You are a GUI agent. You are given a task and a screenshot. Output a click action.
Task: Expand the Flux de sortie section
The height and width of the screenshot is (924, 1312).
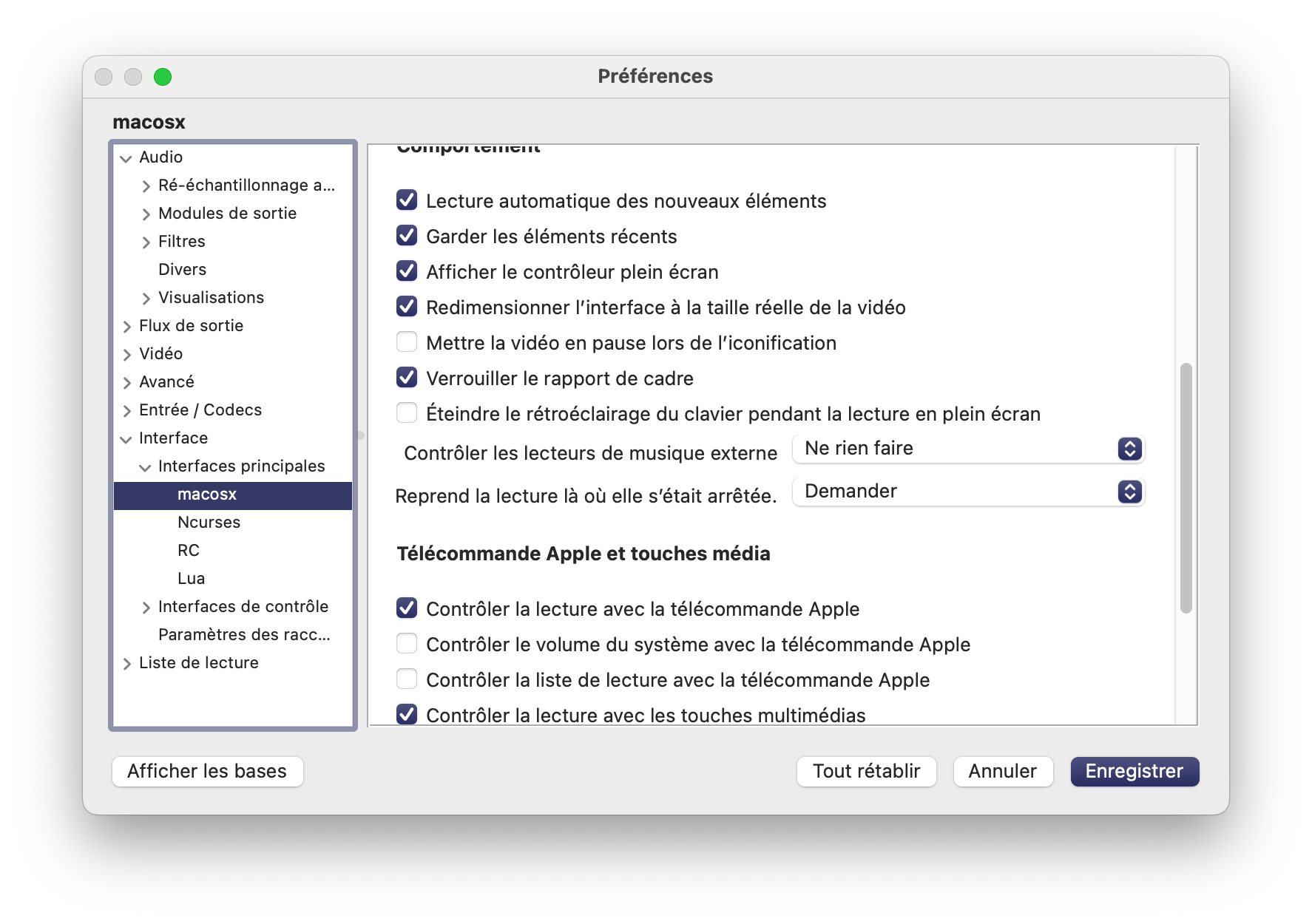pos(126,327)
